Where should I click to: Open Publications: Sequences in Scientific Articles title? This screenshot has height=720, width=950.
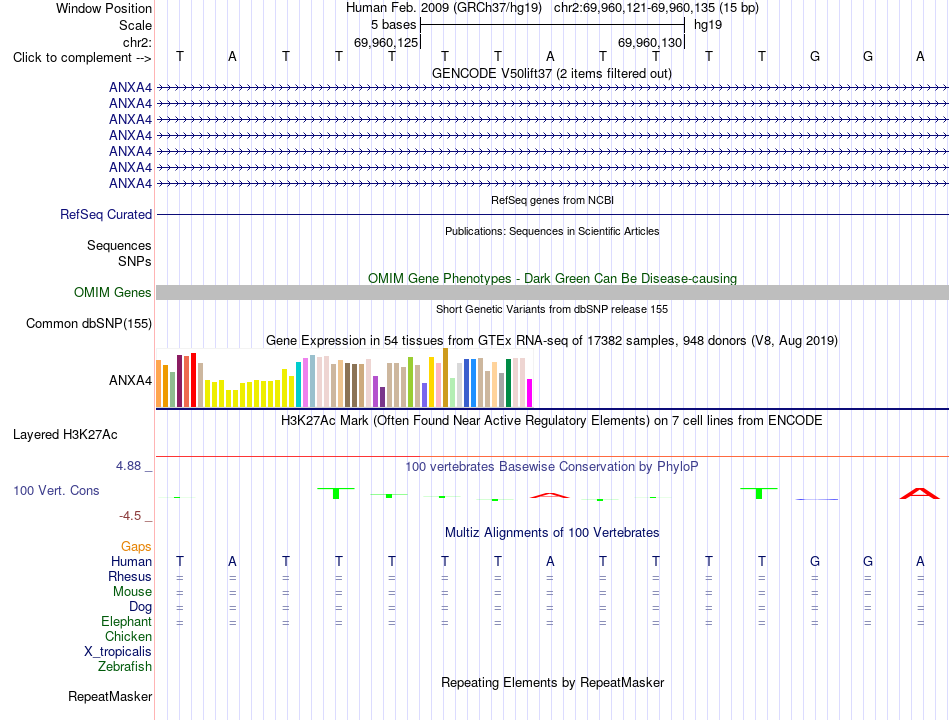pyautogui.click(x=552, y=231)
